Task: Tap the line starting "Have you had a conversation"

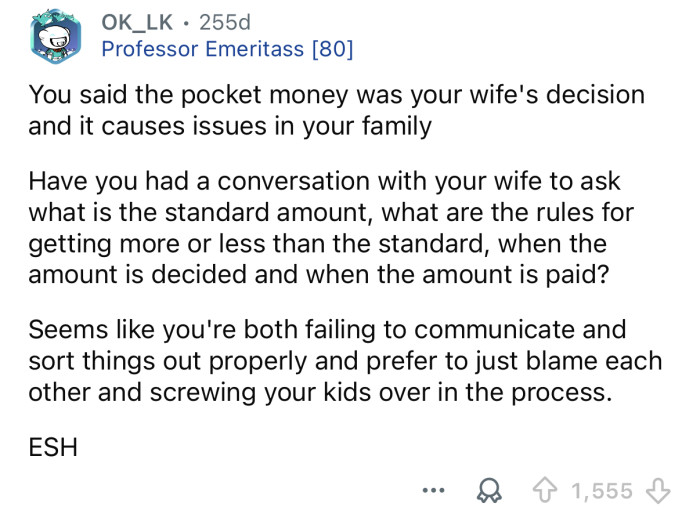Action: coord(324,182)
